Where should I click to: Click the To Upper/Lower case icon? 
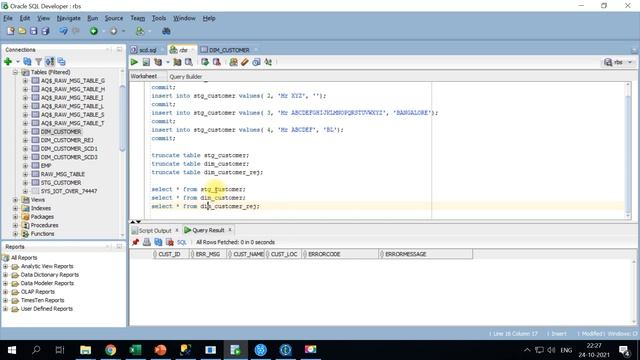(x=268, y=62)
